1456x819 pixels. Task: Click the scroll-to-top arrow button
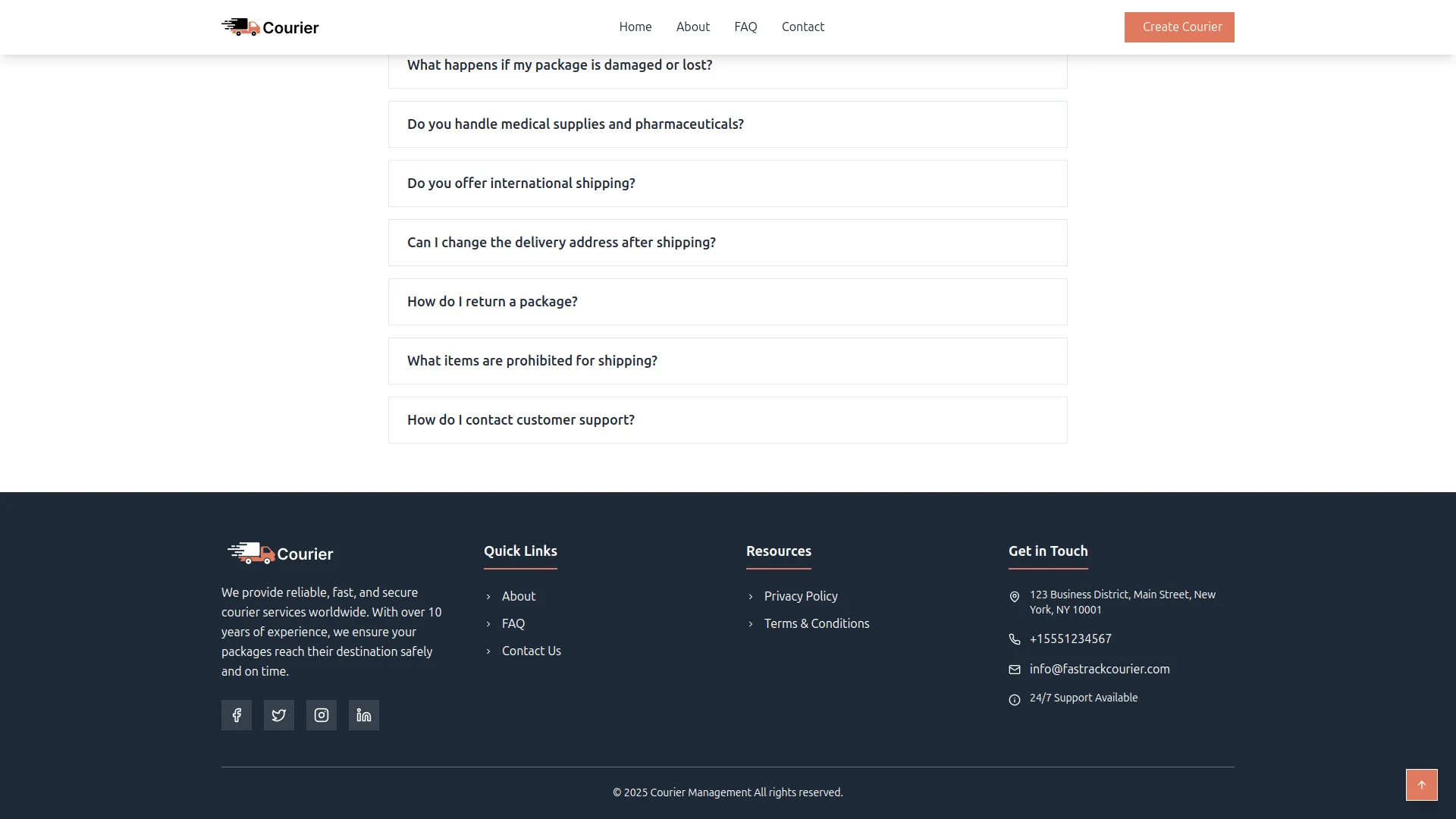tap(1421, 785)
